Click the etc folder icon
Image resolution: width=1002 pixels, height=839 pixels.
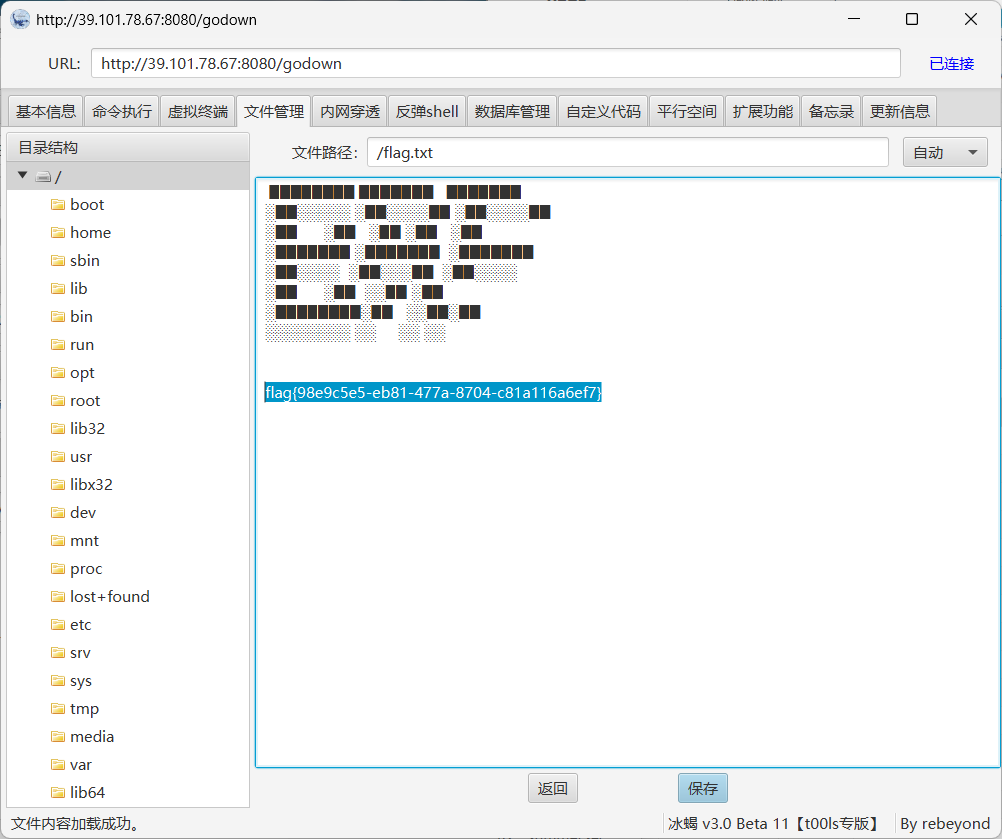coord(60,624)
